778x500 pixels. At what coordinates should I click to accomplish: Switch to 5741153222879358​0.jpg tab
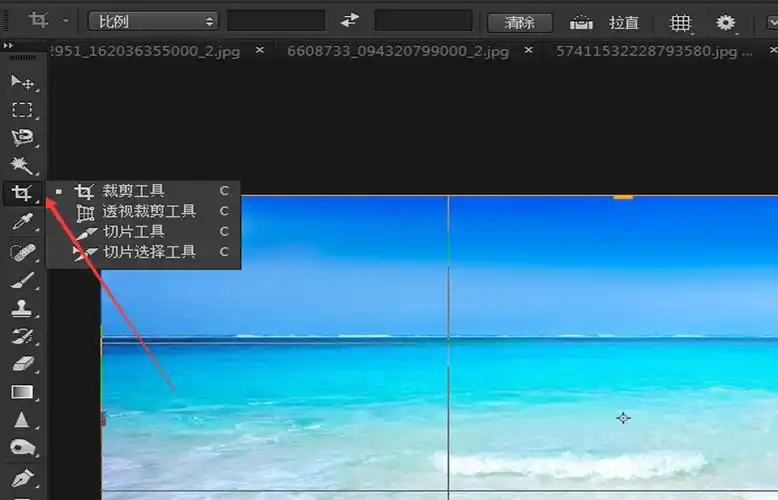click(x=654, y=51)
